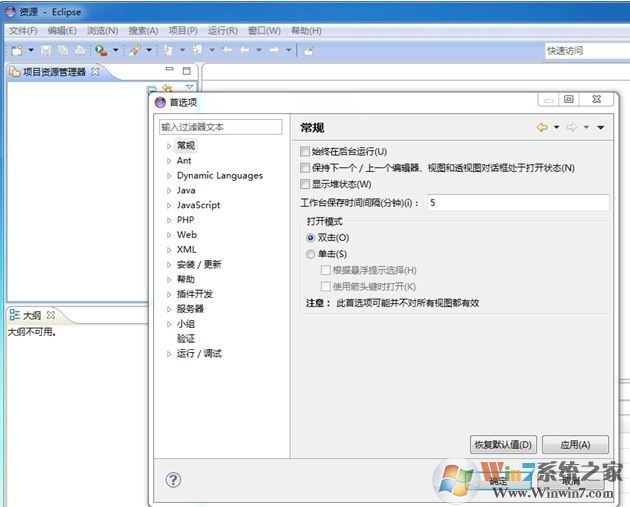Screen dimensions: 630x507
Task: Click the Save icon in the toolbar
Action: [x=46, y=50]
